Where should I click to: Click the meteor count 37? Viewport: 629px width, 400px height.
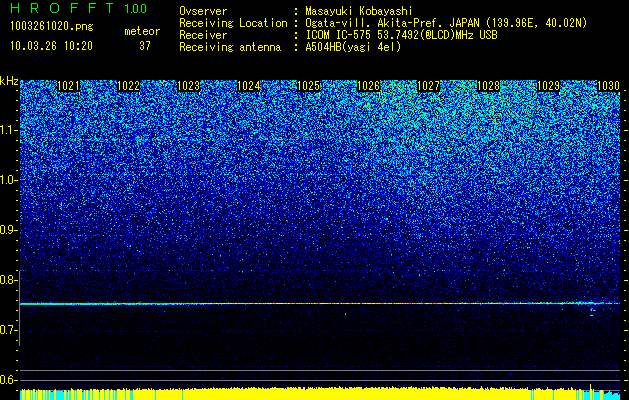pos(145,46)
